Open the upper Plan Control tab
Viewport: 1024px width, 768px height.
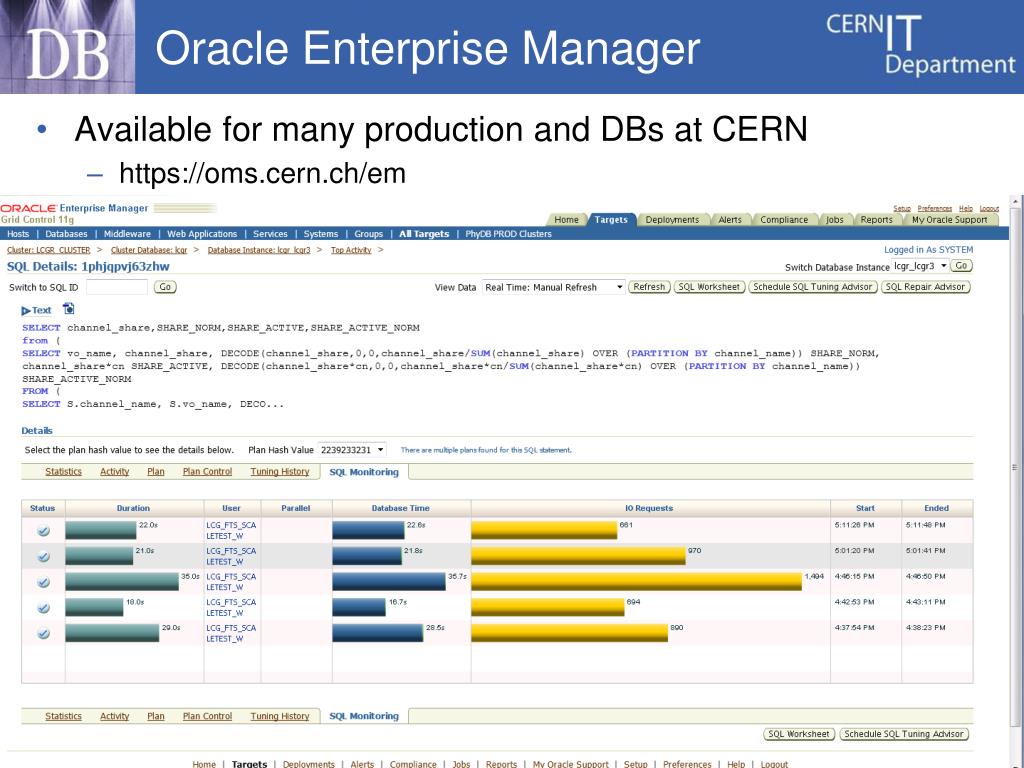coord(207,472)
